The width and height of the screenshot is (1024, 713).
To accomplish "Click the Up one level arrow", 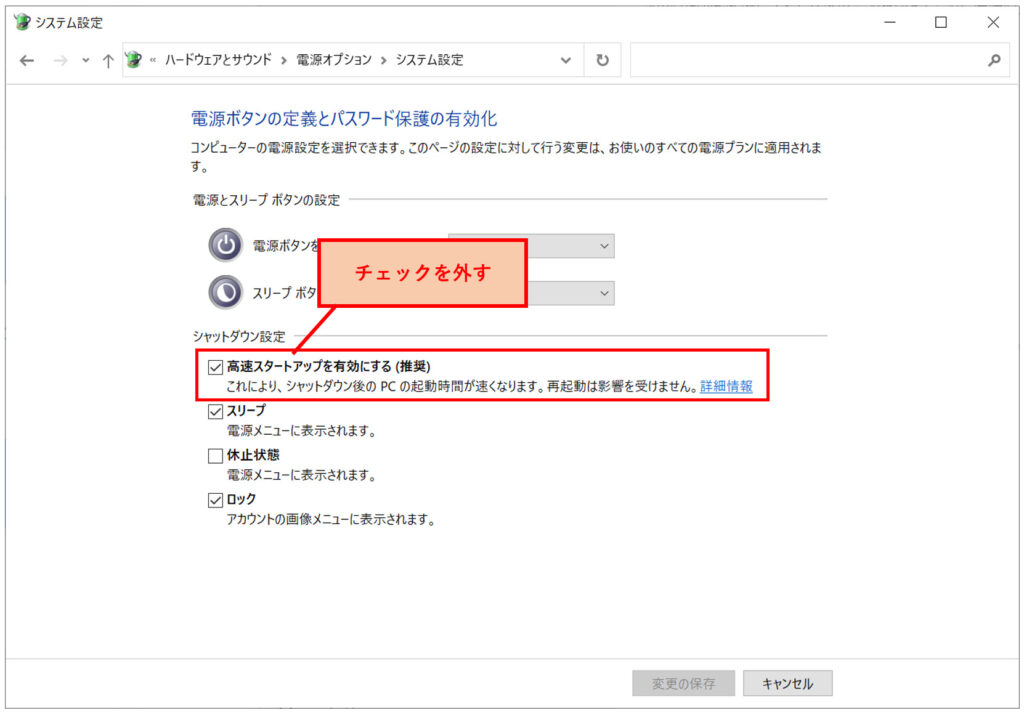I will click(108, 61).
